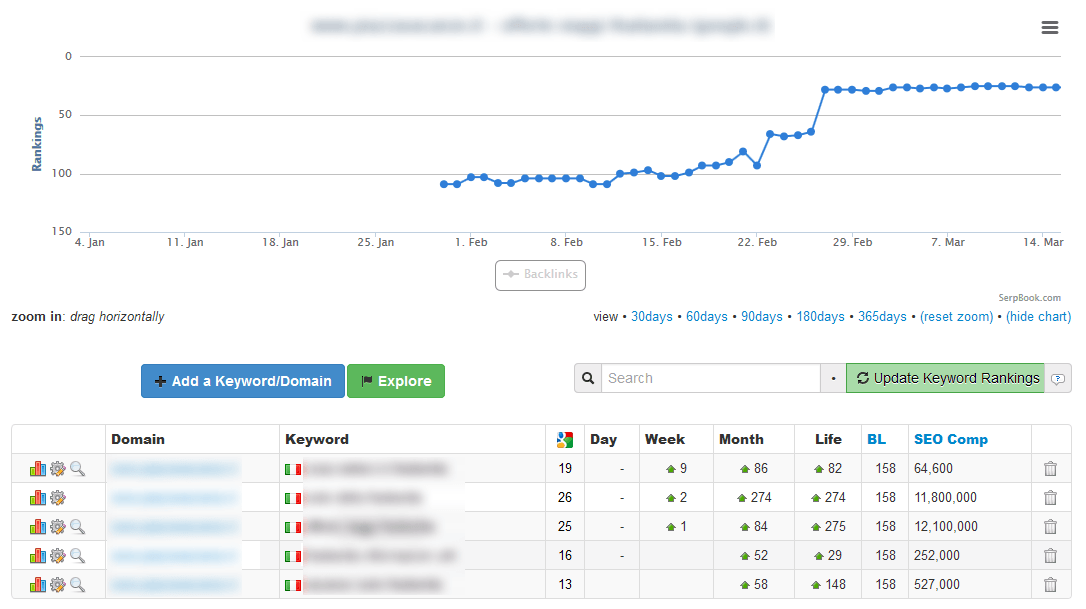The image size is (1086, 609).
Task: Open the chart hamburger menu
Action: tap(1049, 27)
